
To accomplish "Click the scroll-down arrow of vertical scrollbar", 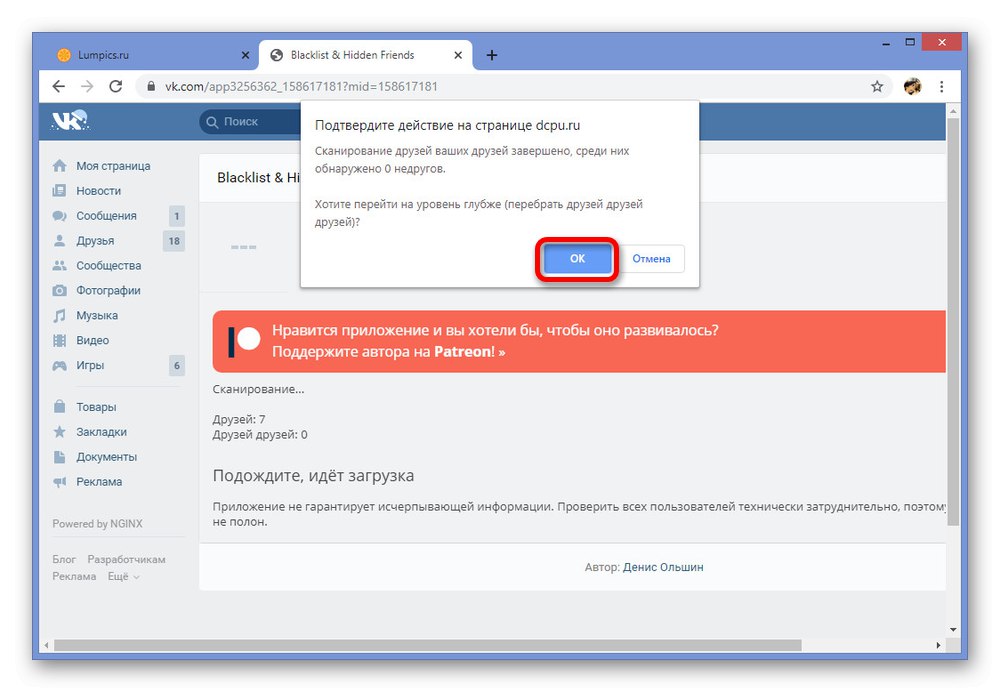I will tap(953, 629).
